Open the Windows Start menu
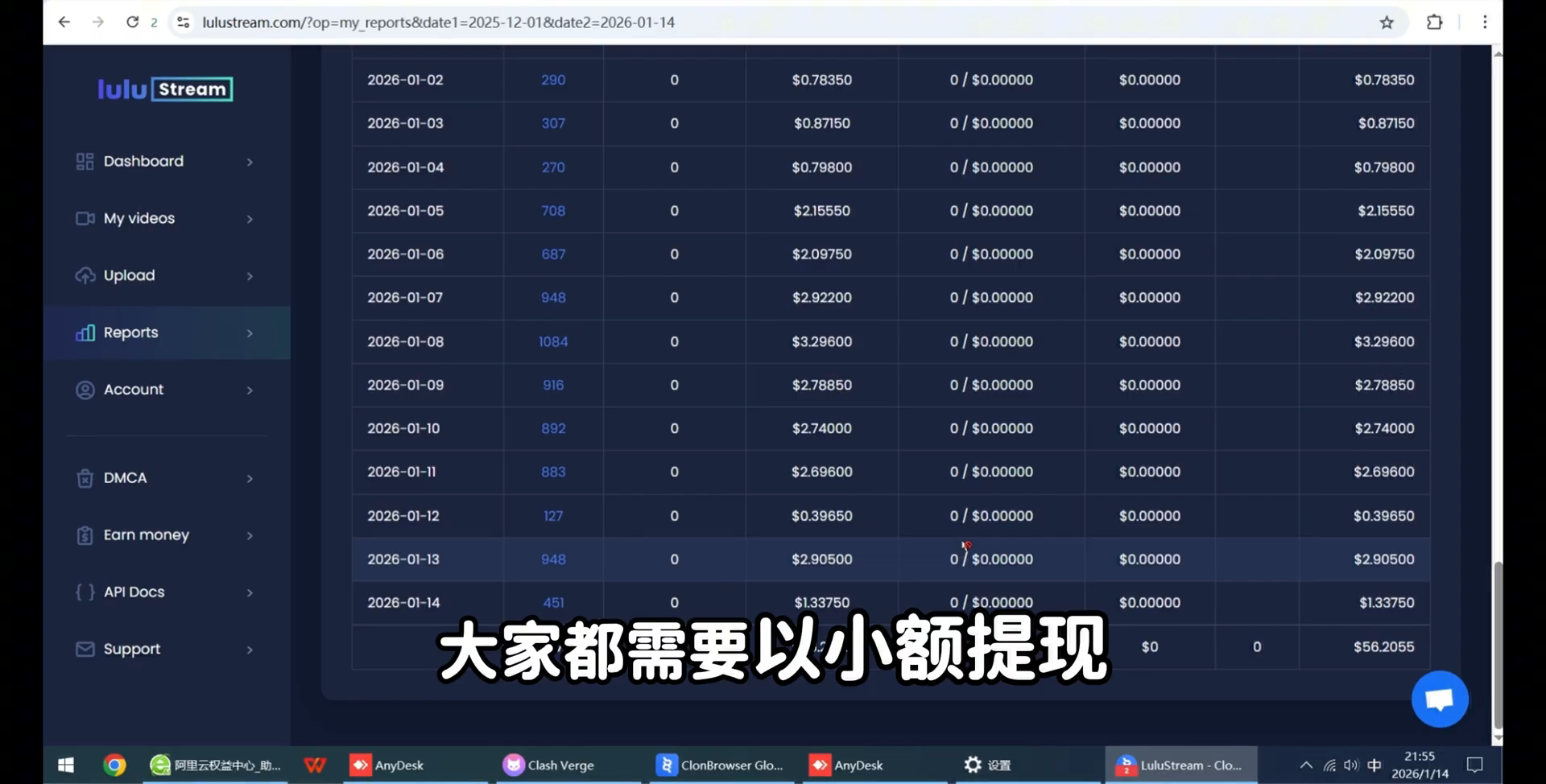Viewport: 1546px width, 784px height. coord(66,765)
